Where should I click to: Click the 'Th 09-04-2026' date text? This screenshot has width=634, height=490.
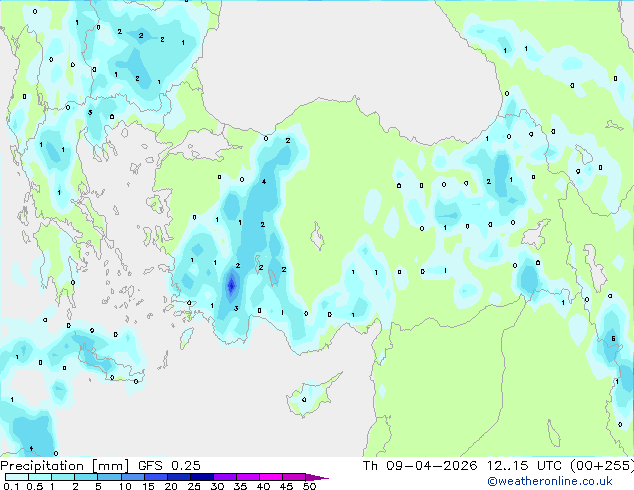click(x=420, y=466)
